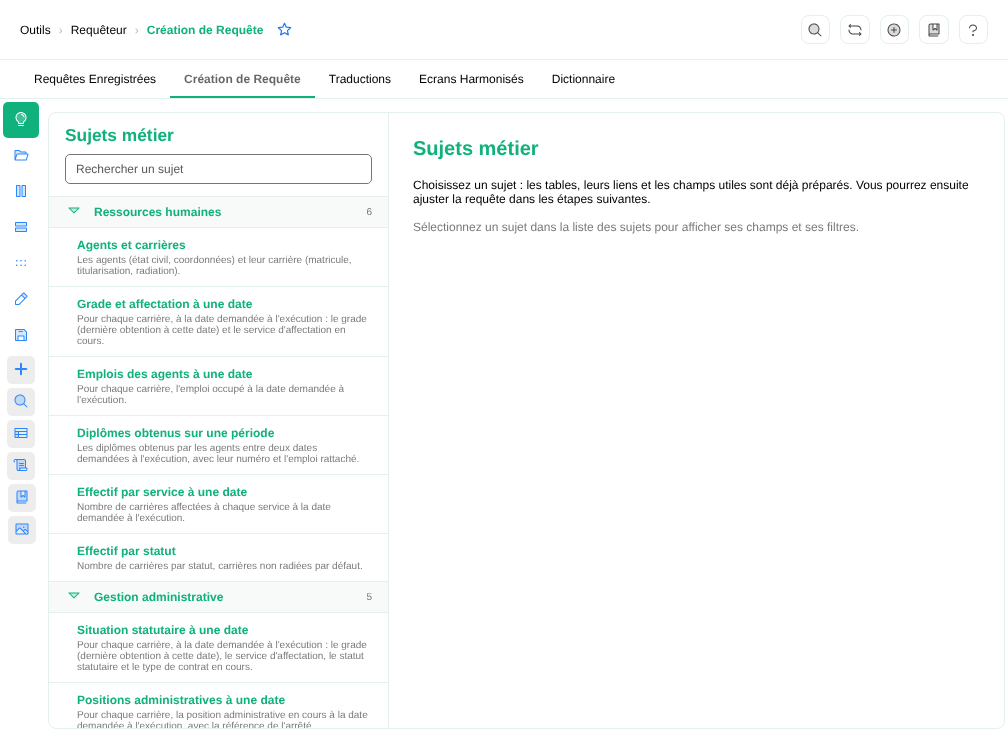The image size is (1008, 740).
Task: Open the book icon in the top header
Action: click(x=934, y=30)
